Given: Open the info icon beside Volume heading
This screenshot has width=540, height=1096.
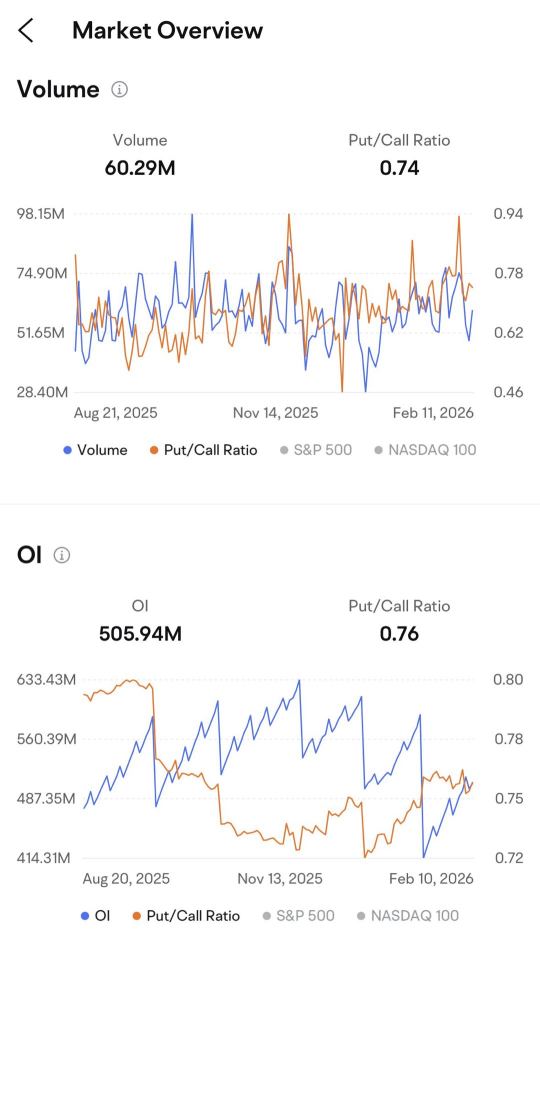Looking at the screenshot, I should click(x=120, y=89).
